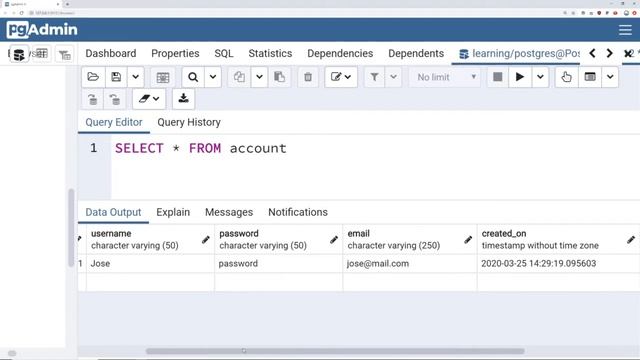Expand the save options dropdown
This screenshot has height=360, width=640.
tap(136, 77)
